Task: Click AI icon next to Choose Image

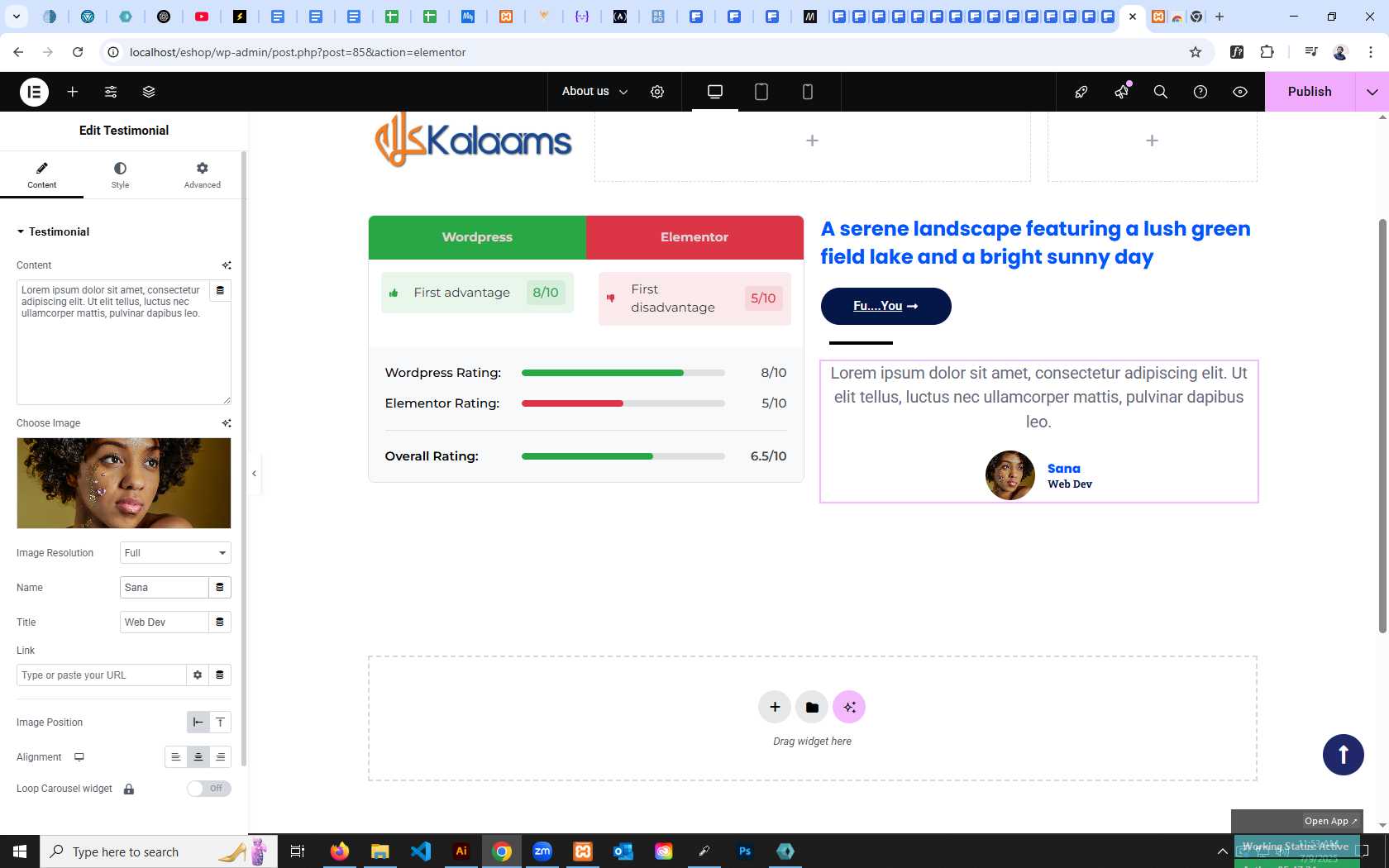Action: (227, 423)
